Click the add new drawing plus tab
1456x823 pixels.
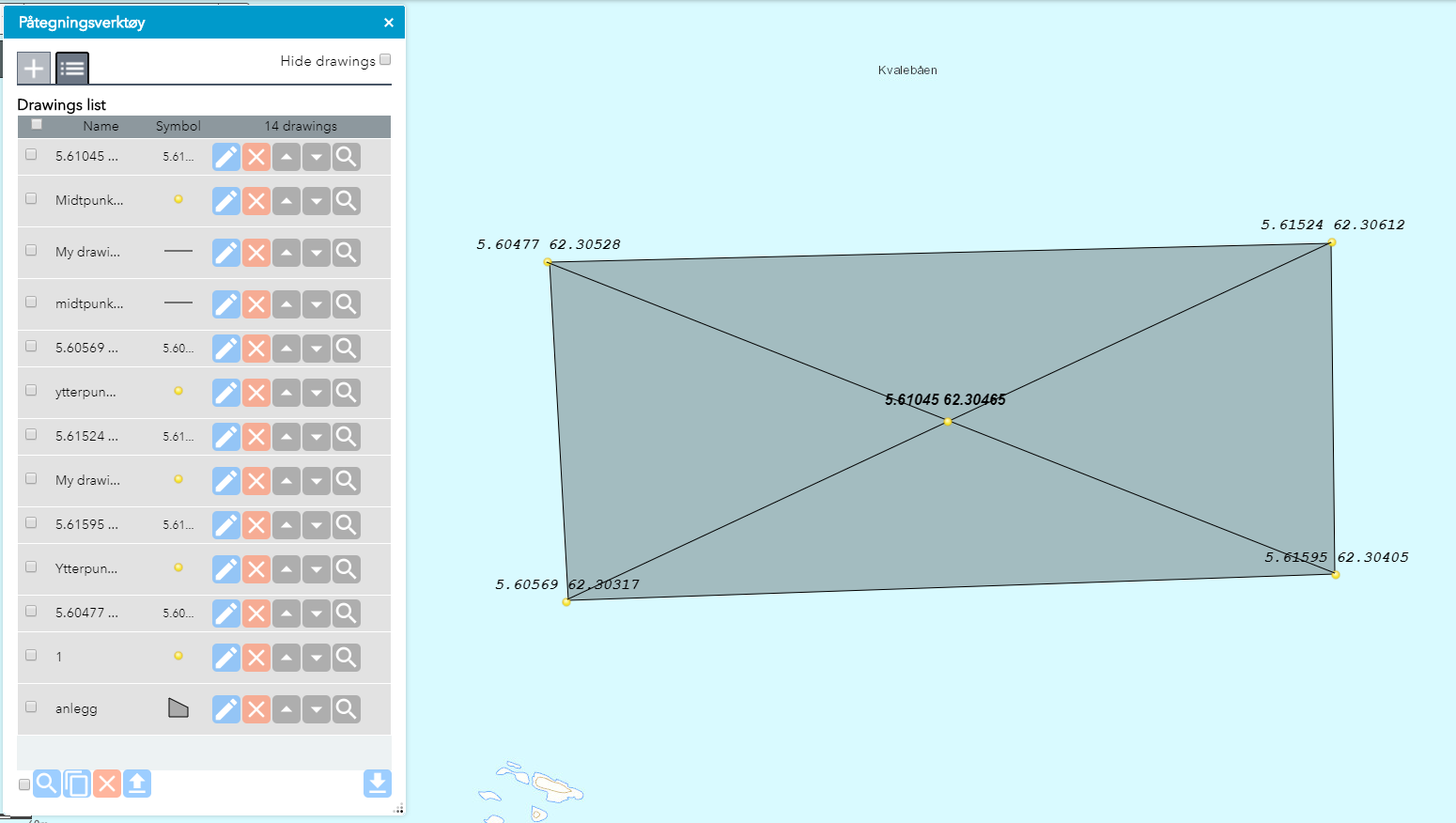(x=34, y=68)
